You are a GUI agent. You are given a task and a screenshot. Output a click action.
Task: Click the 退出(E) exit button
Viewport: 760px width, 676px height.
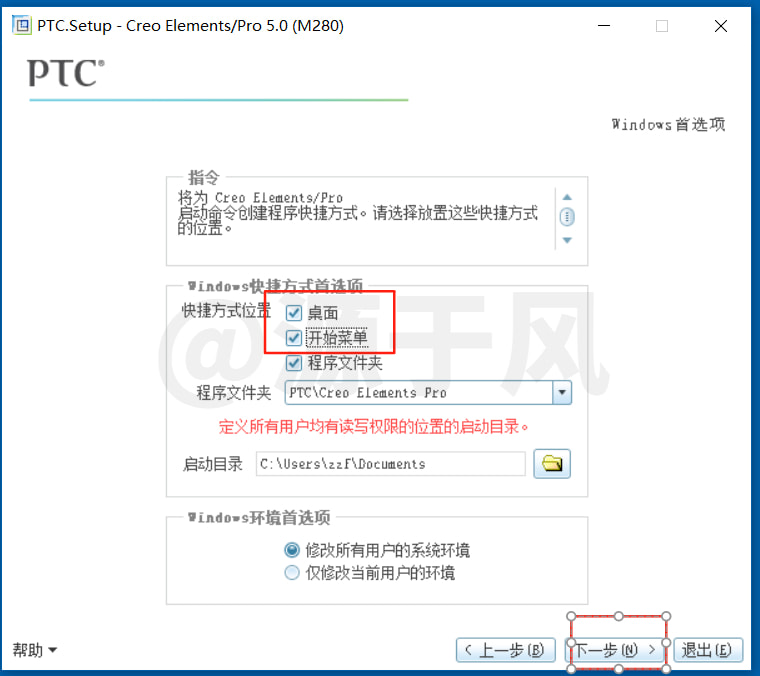point(708,650)
